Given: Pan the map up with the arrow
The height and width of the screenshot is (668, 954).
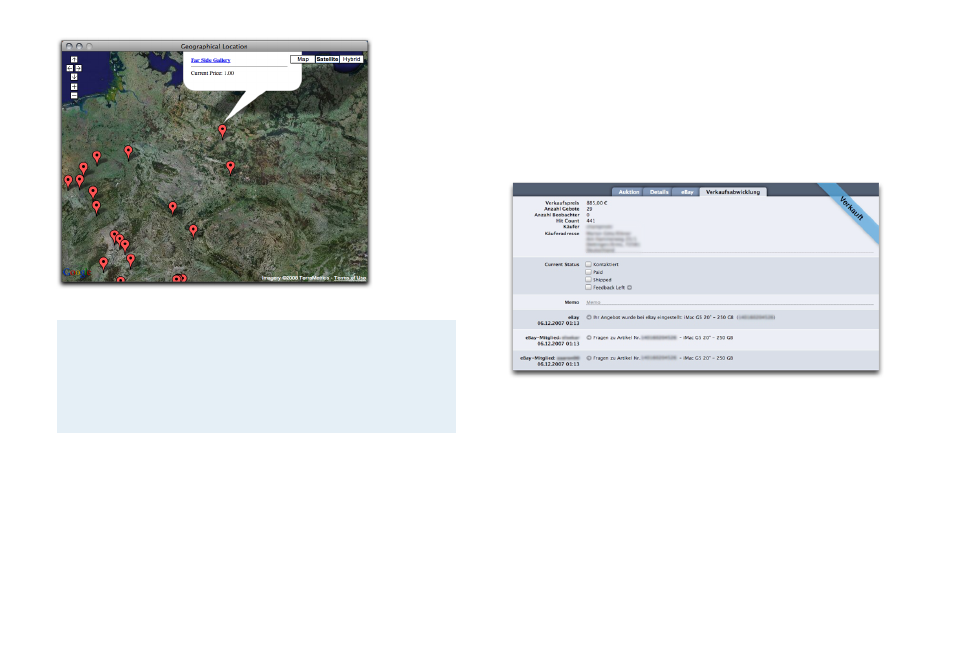Looking at the screenshot, I should point(74,60).
